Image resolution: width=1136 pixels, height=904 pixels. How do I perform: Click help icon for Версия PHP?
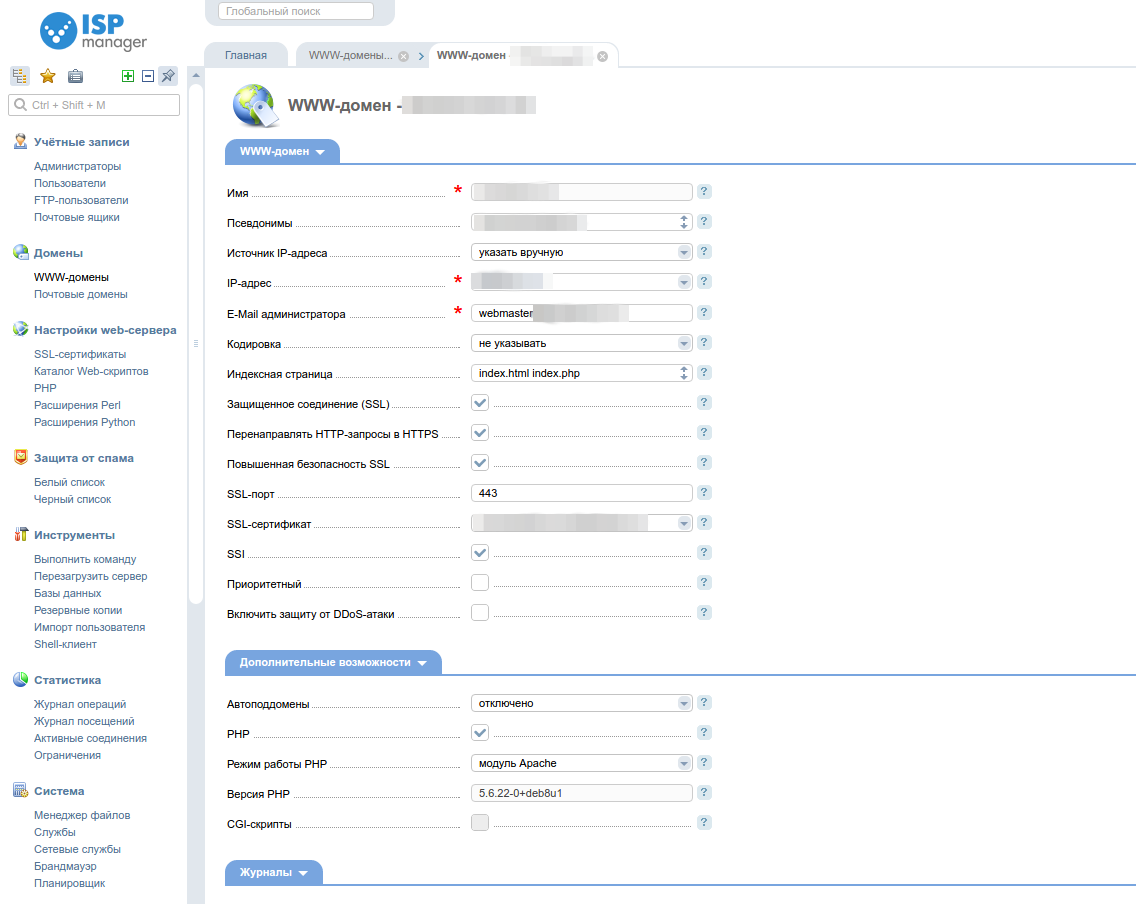click(703, 792)
